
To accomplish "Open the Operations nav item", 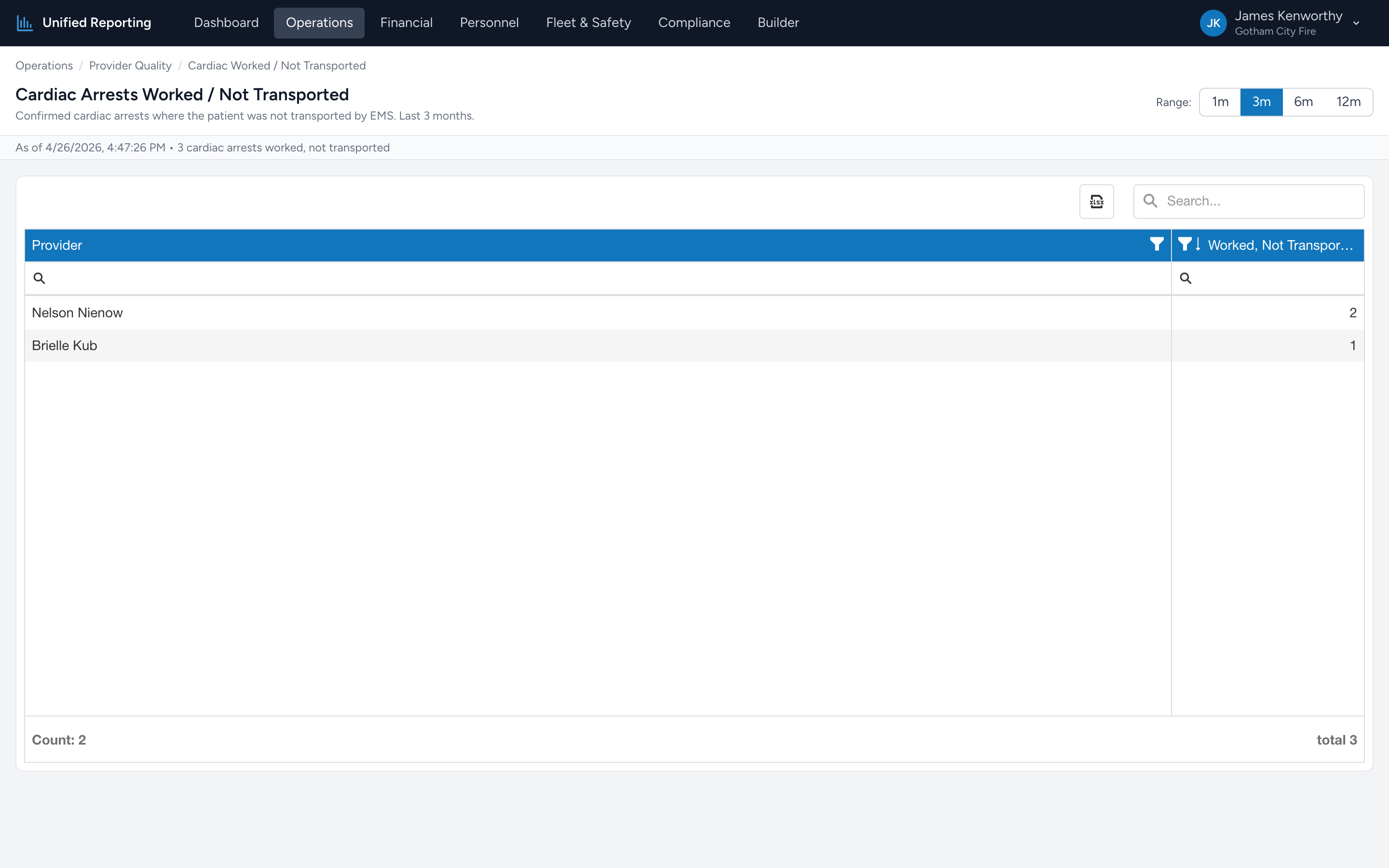I will [x=319, y=23].
